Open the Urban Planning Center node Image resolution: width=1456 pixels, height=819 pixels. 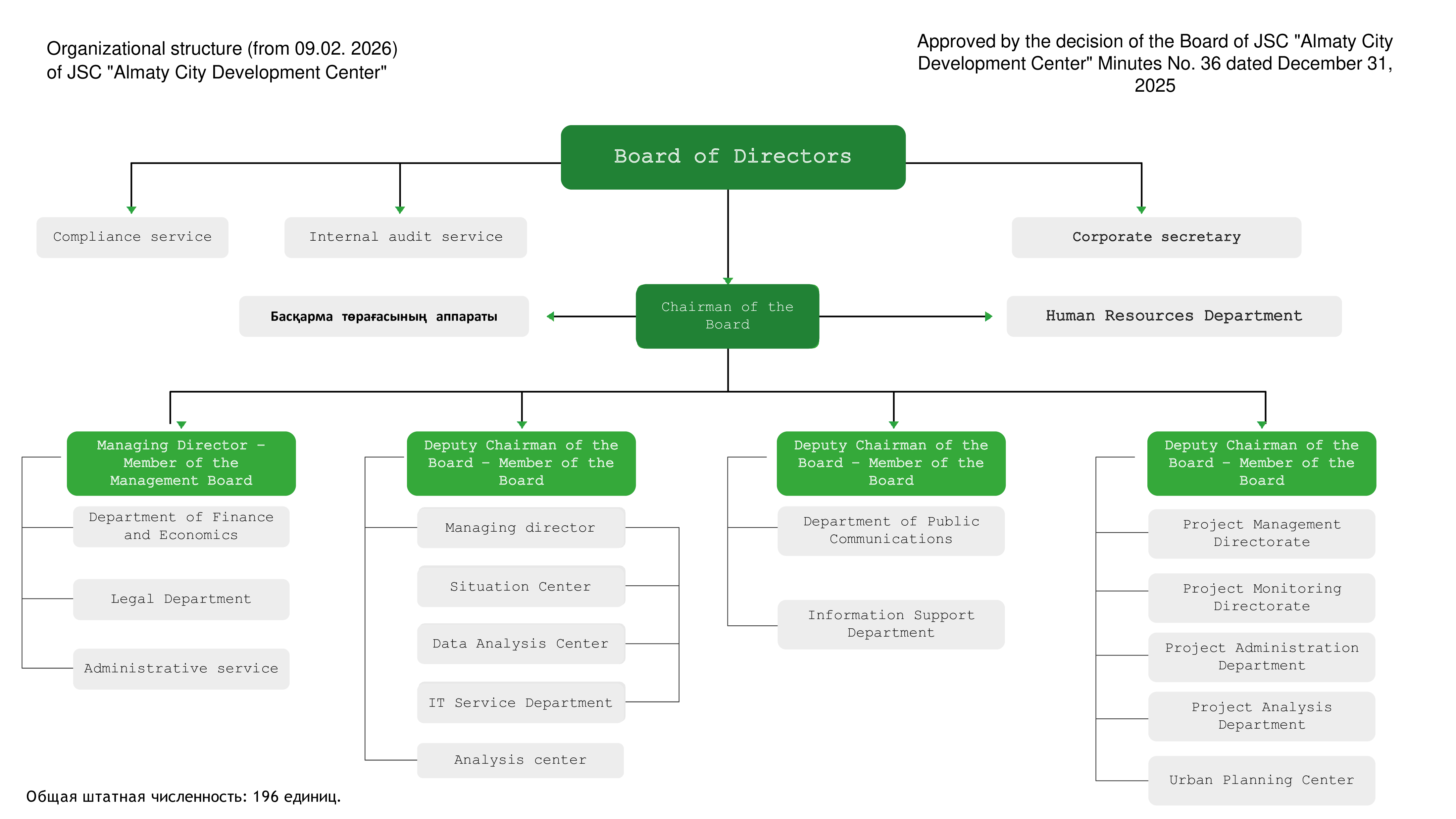1261,779
